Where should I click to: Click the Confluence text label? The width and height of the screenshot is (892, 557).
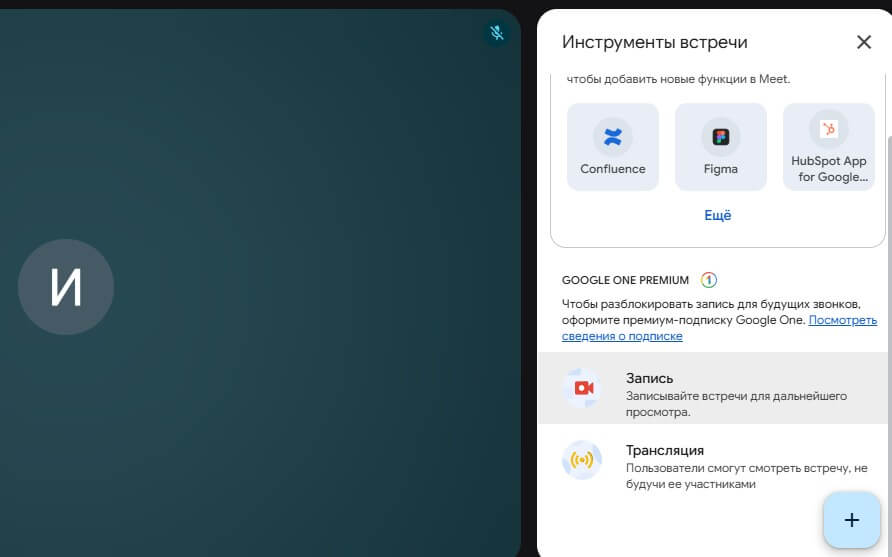613,169
